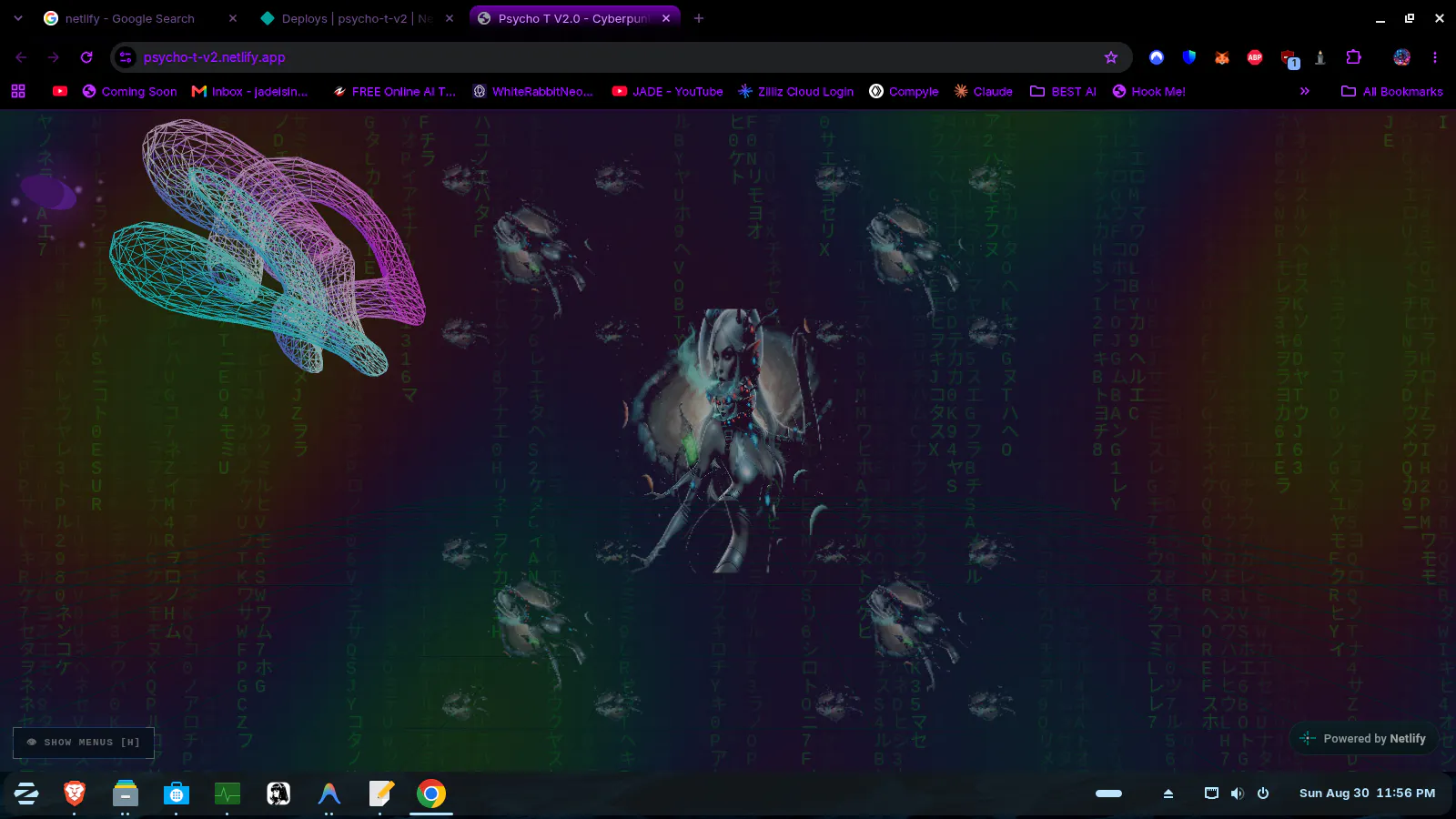Click the workspace indicator pill in taskbar
The image size is (1456, 819).
pos(1108,794)
